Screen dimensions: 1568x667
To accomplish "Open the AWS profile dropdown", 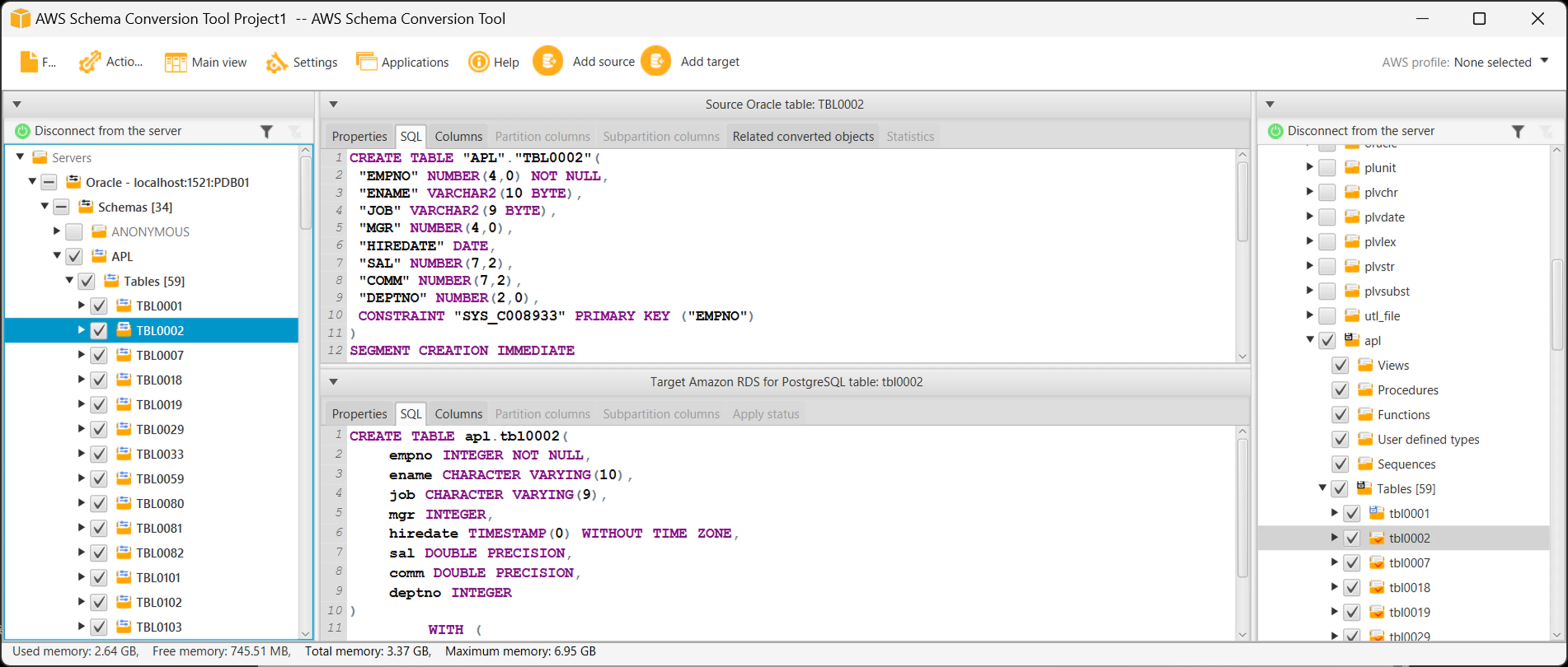I will (x=1544, y=61).
